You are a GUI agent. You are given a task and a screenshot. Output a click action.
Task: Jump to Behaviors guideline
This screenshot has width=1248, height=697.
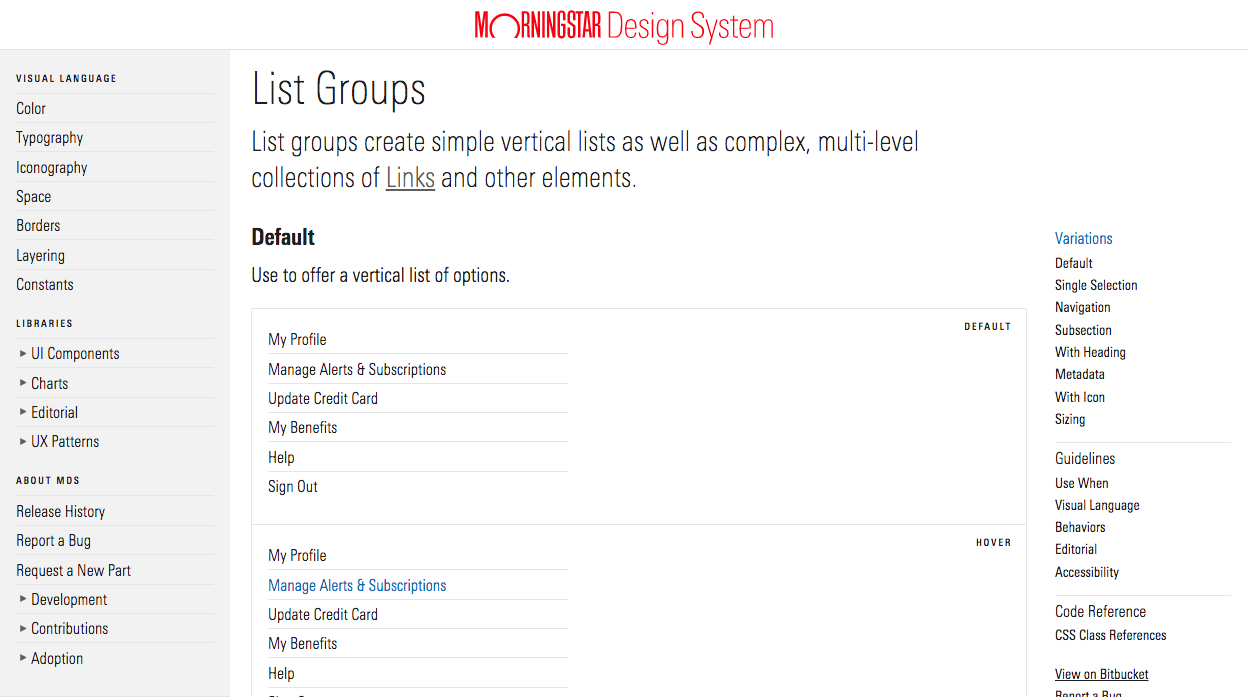coord(1080,527)
